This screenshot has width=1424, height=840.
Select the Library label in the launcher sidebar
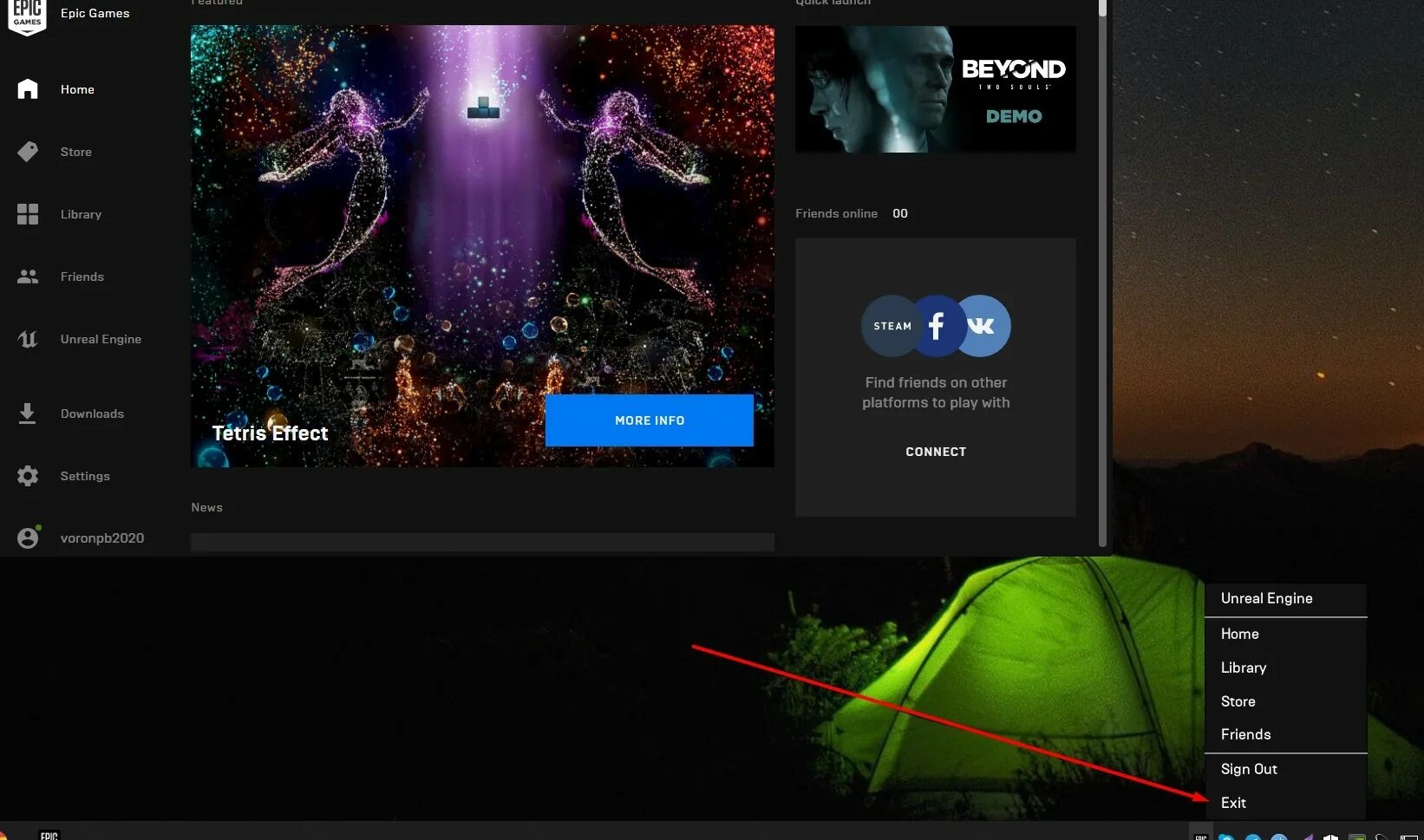[x=81, y=214]
